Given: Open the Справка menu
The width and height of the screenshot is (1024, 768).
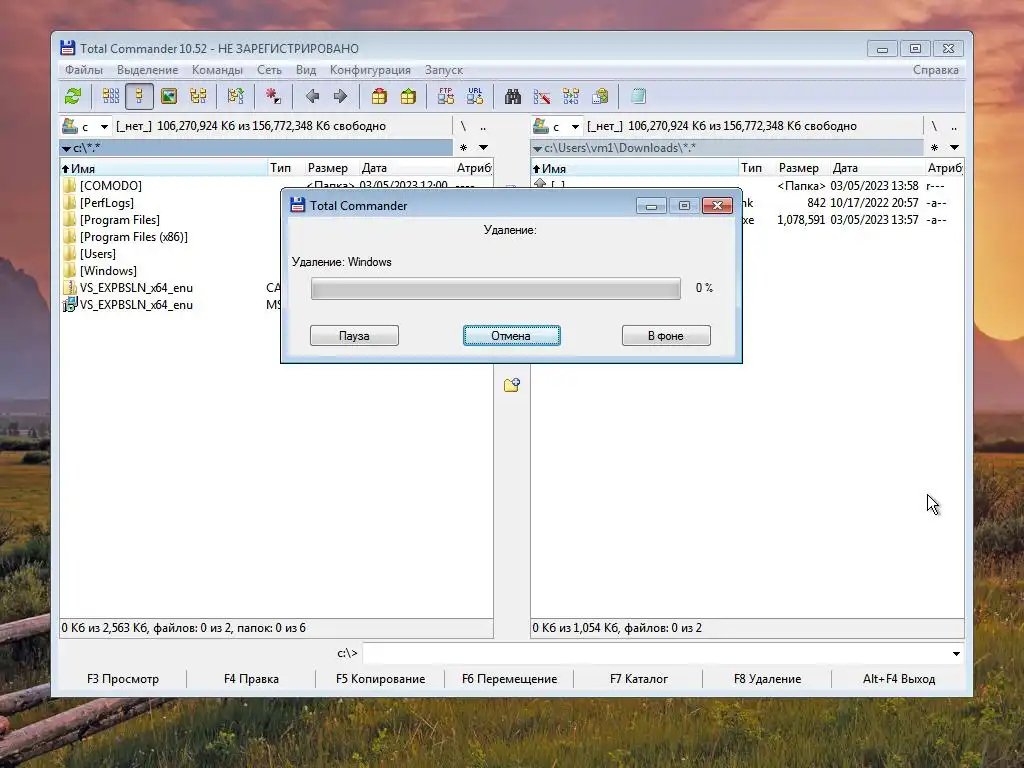Looking at the screenshot, I should coord(935,70).
